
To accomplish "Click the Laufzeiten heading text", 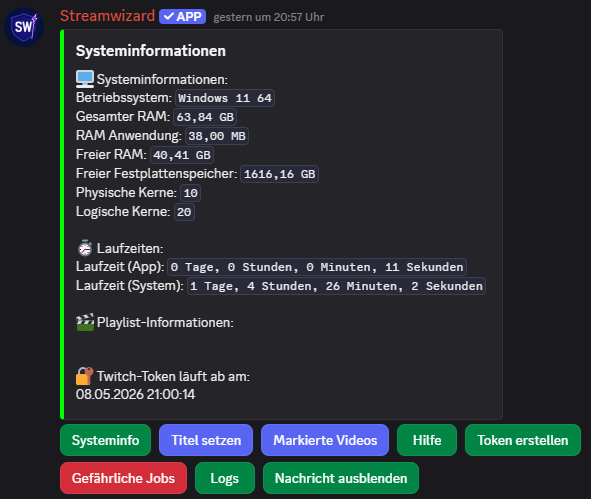I will tap(130, 249).
